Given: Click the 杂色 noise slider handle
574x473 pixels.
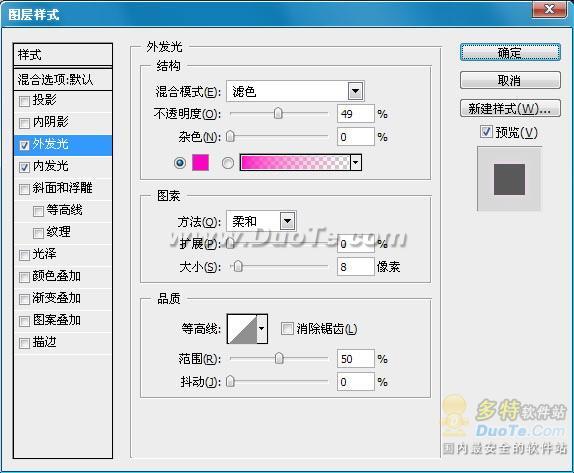Looking at the screenshot, I should 230,136.
